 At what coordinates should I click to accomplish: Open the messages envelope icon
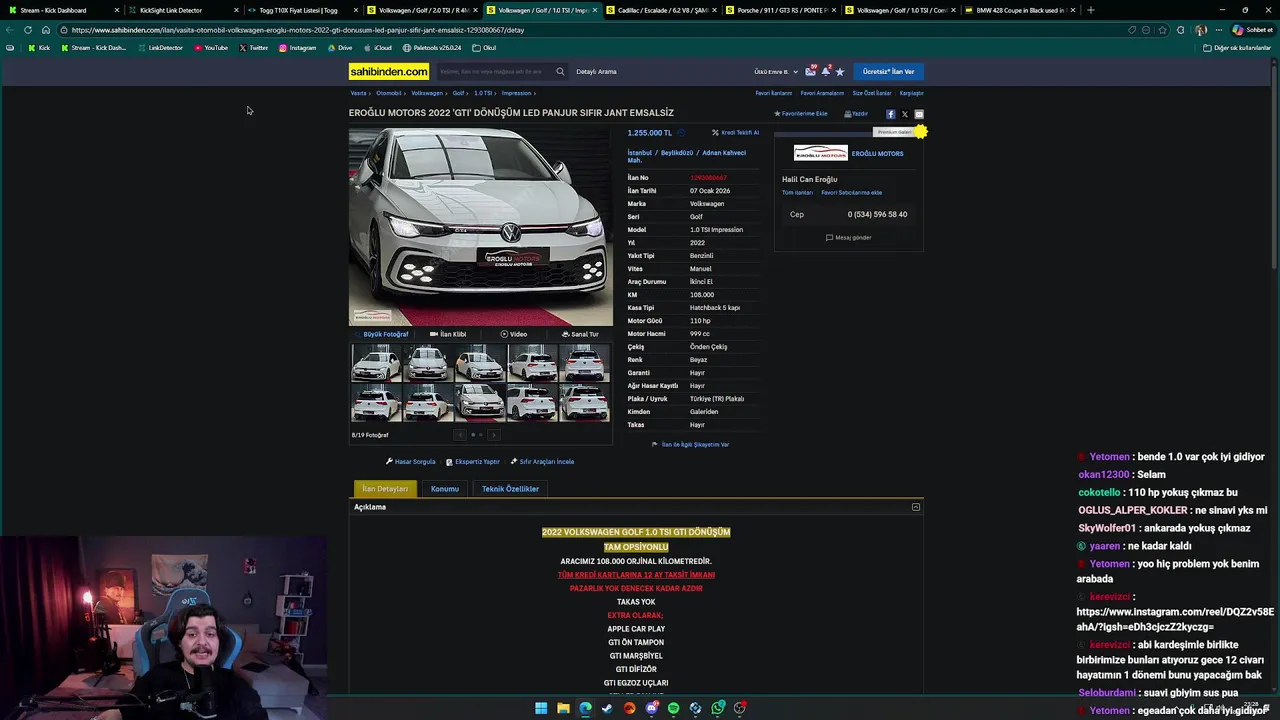[x=811, y=71]
